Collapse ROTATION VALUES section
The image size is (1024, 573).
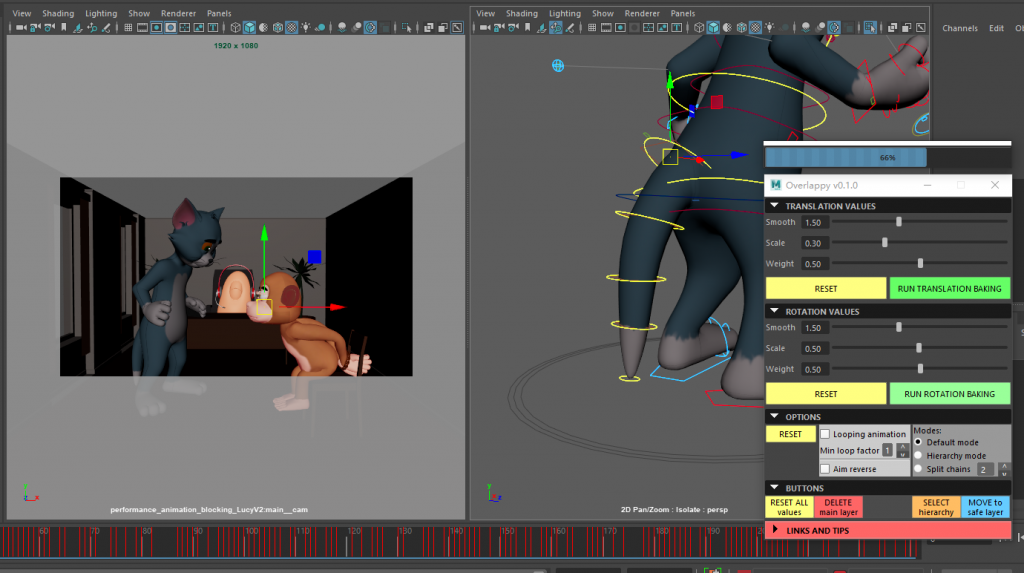pyautogui.click(x=775, y=311)
